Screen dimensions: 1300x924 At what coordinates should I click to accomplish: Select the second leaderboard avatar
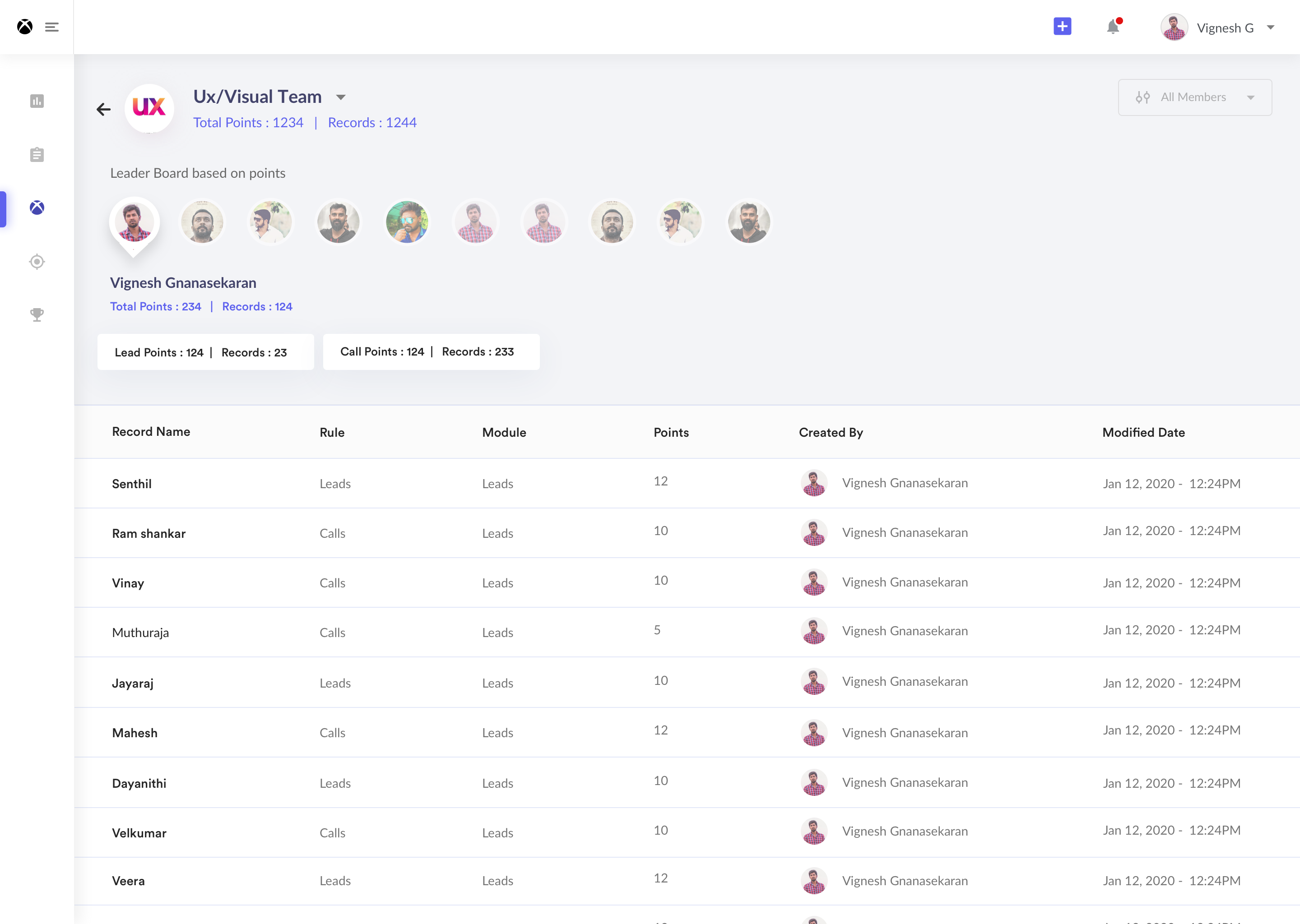tap(202, 222)
